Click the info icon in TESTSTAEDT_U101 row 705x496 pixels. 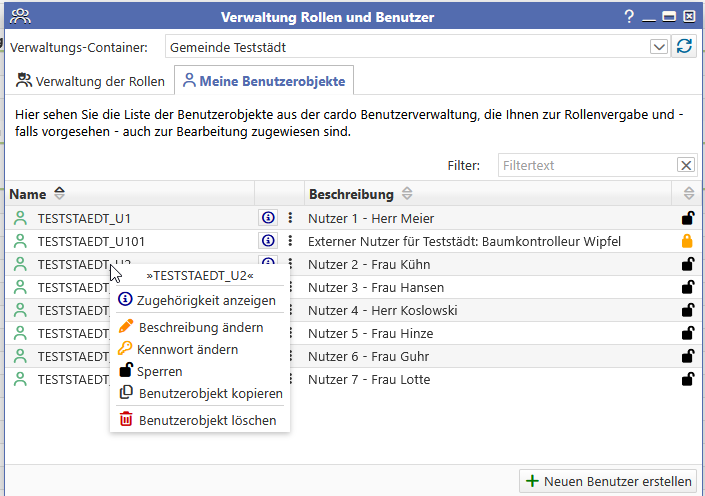tap(267, 241)
